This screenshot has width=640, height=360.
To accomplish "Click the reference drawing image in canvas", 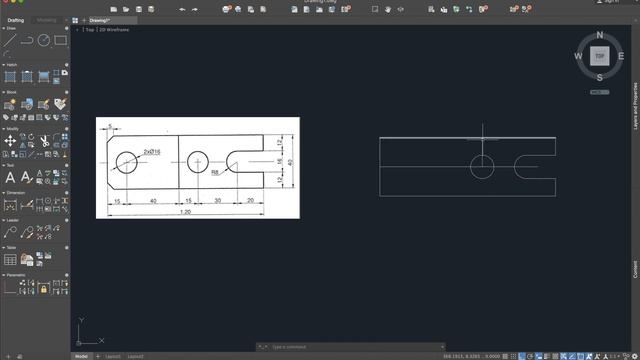I will (198, 168).
